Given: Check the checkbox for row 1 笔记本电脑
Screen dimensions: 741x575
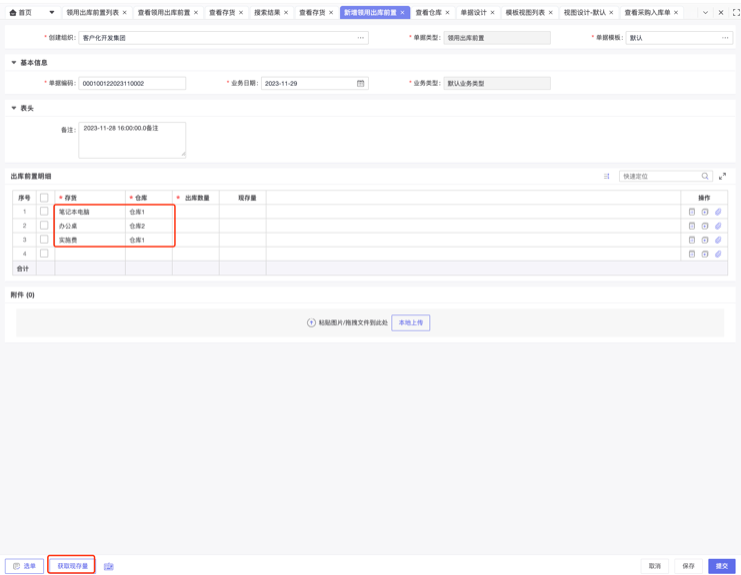Looking at the screenshot, I should click(x=44, y=212).
